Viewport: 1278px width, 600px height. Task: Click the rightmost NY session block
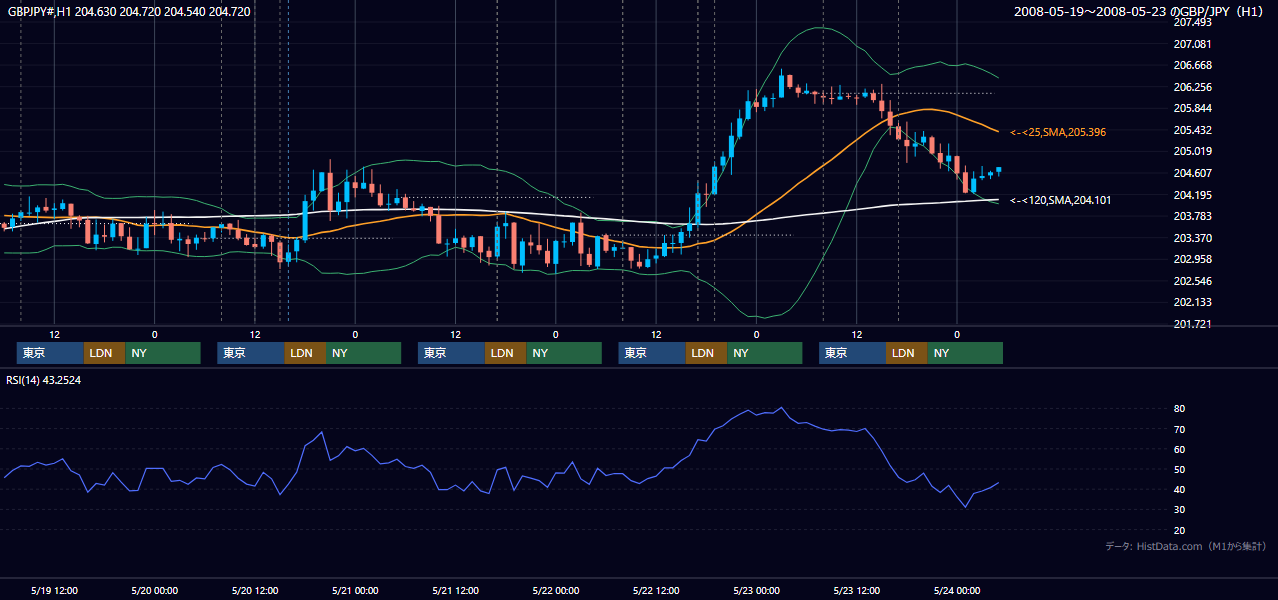[965, 353]
